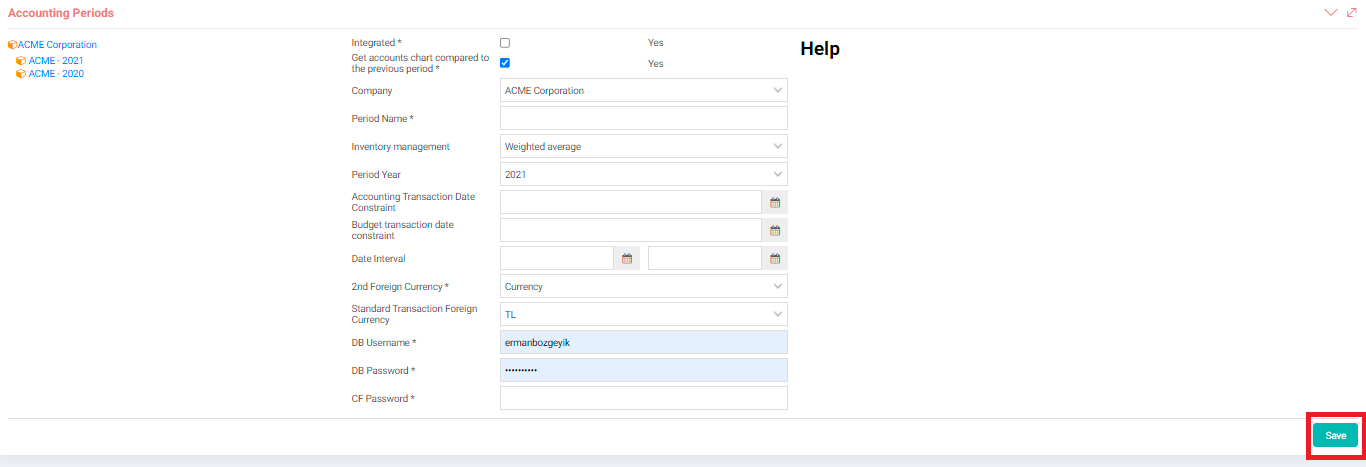This screenshot has width=1366, height=467.
Task: Click the ACME - 2021 cube icon
Action: (x=21, y=61)
